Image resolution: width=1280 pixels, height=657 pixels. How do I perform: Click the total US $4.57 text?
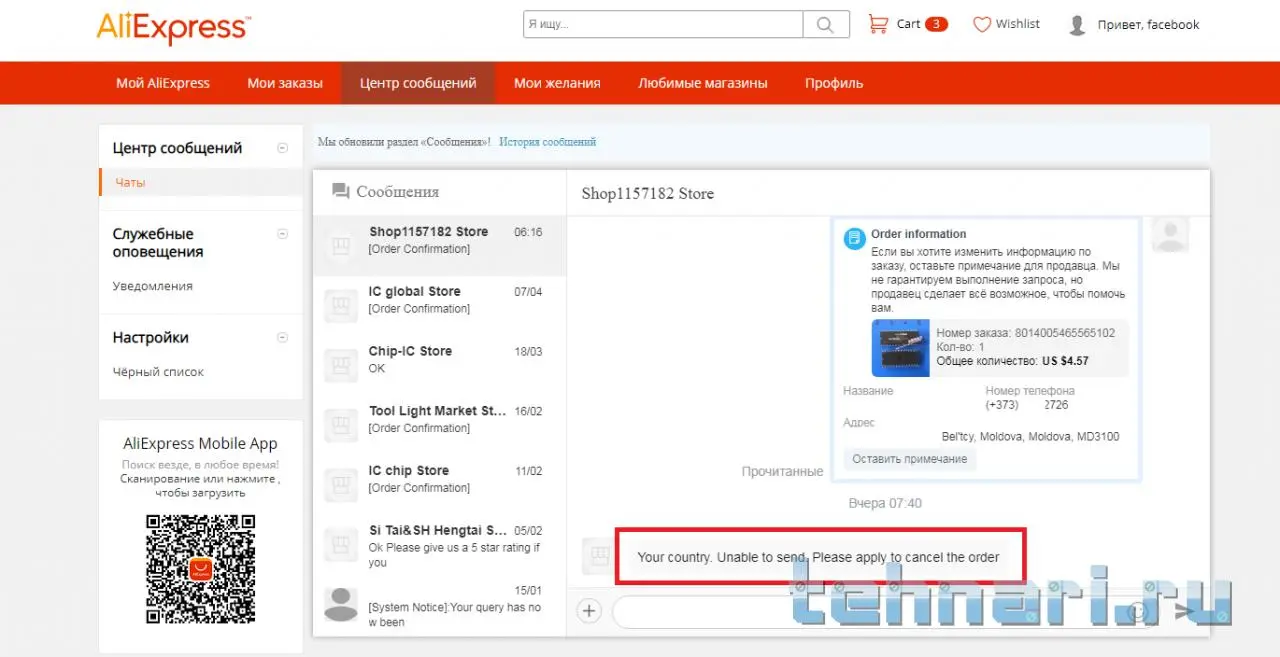pyautogui.click(x=1065, y=361)
